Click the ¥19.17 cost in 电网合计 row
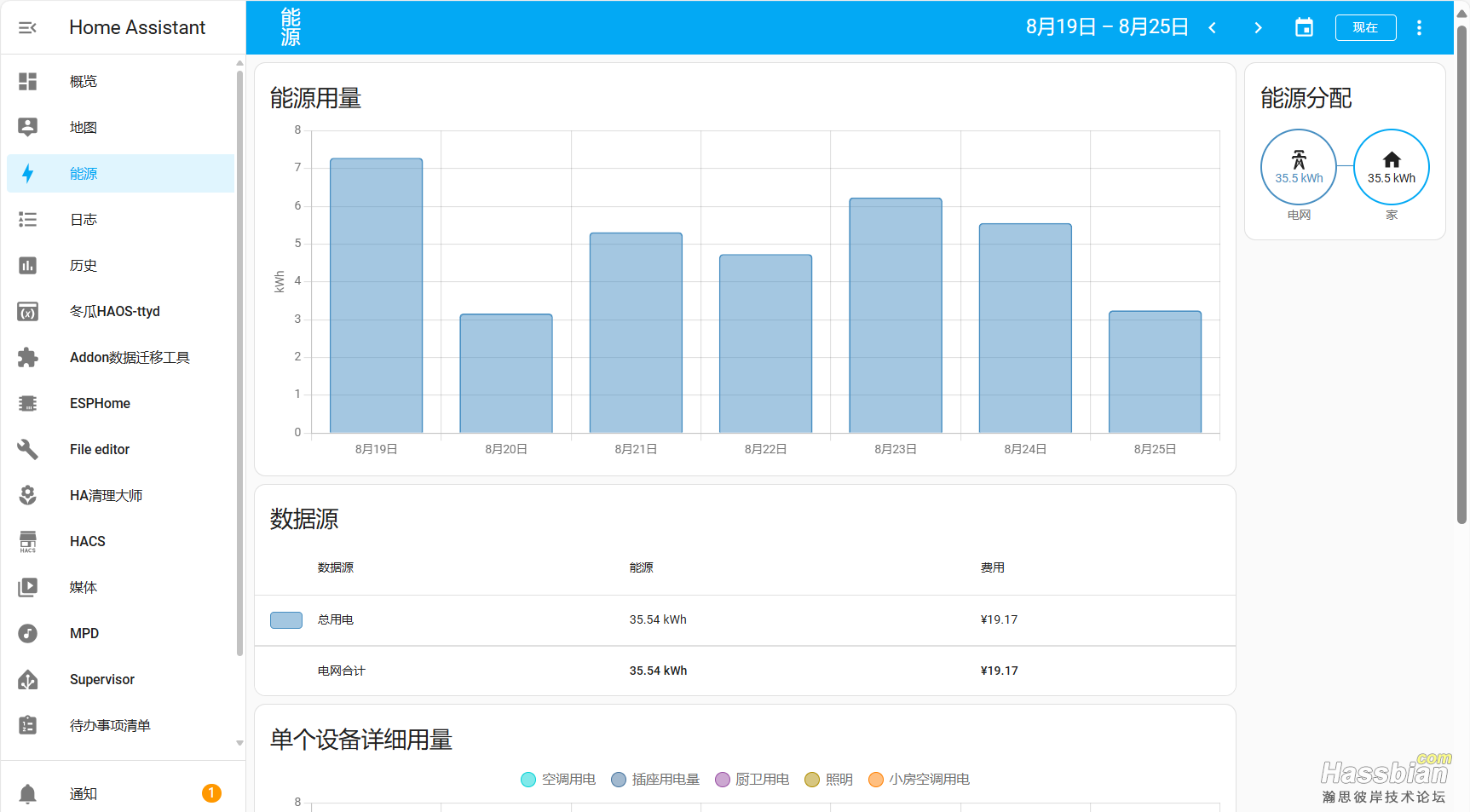This screenshot has width=1470, height=812. pyautogui.click(x=999, y=671)
